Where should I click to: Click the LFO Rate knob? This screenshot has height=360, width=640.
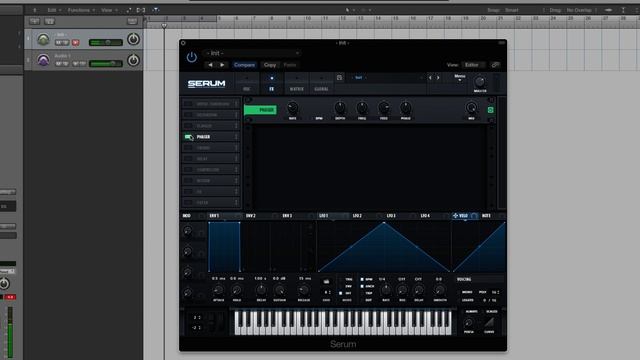(x=386, y=290)
